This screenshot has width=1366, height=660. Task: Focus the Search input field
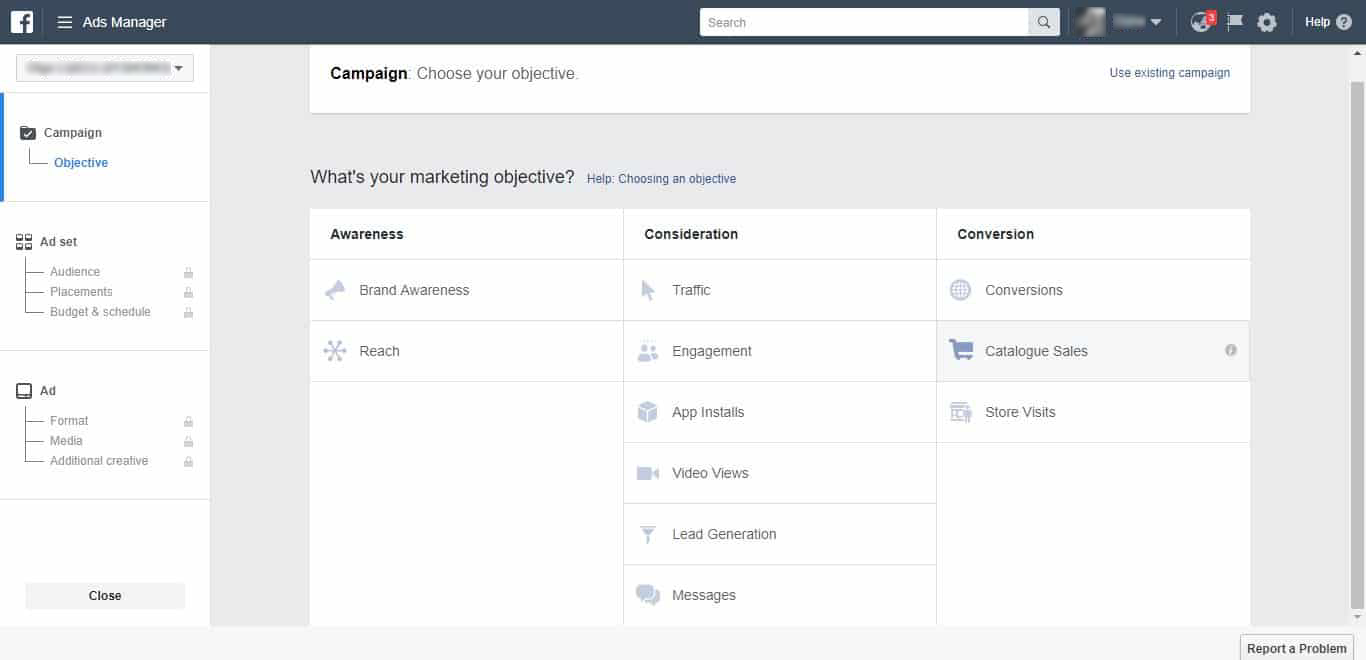point(864,22)
